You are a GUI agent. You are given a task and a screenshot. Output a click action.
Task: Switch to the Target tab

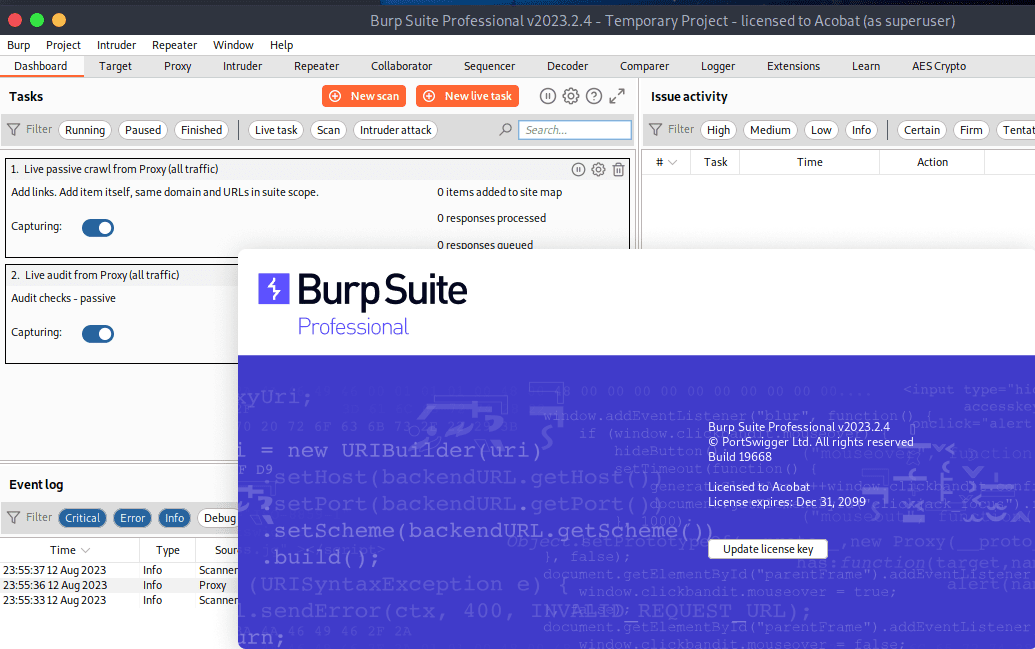(x=116, y=66)
